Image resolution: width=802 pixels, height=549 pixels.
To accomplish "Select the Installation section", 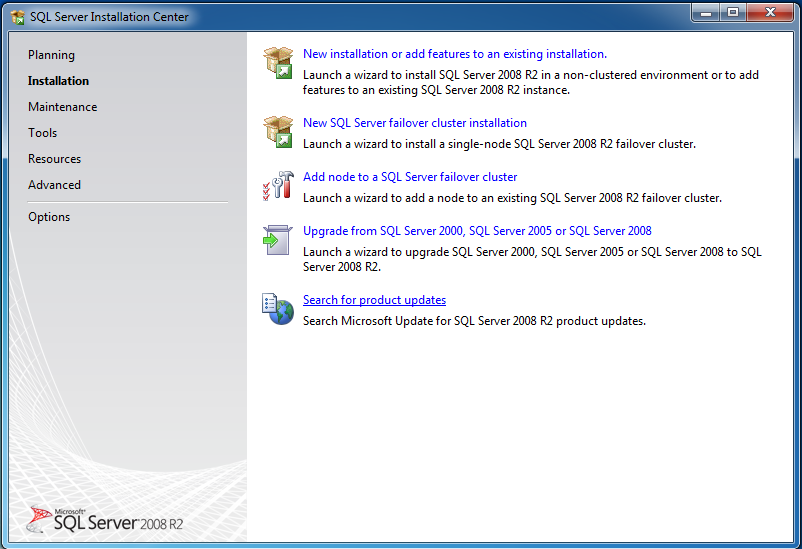I will 58,81.
